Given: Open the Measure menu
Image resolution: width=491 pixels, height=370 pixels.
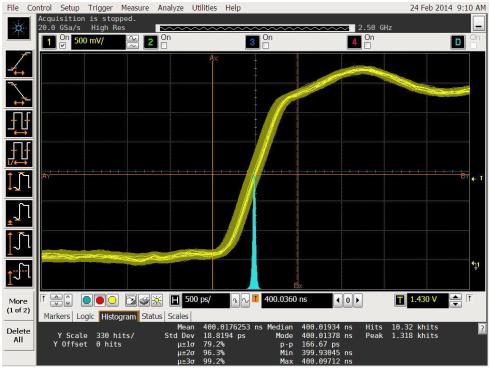Looking at the screenshot, I should (x=135, y=8).
